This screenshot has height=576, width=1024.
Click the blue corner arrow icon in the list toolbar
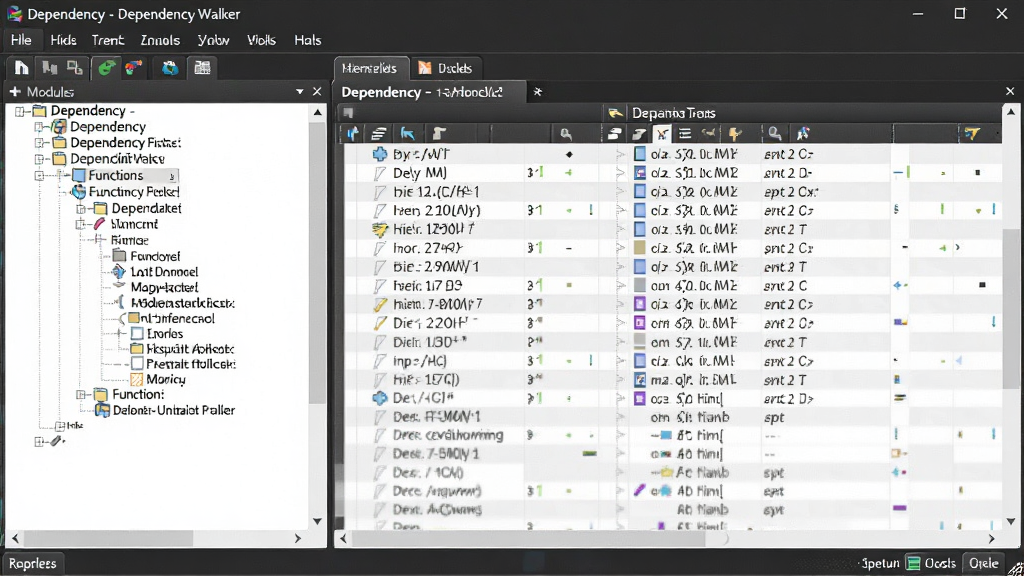(408, 134)
